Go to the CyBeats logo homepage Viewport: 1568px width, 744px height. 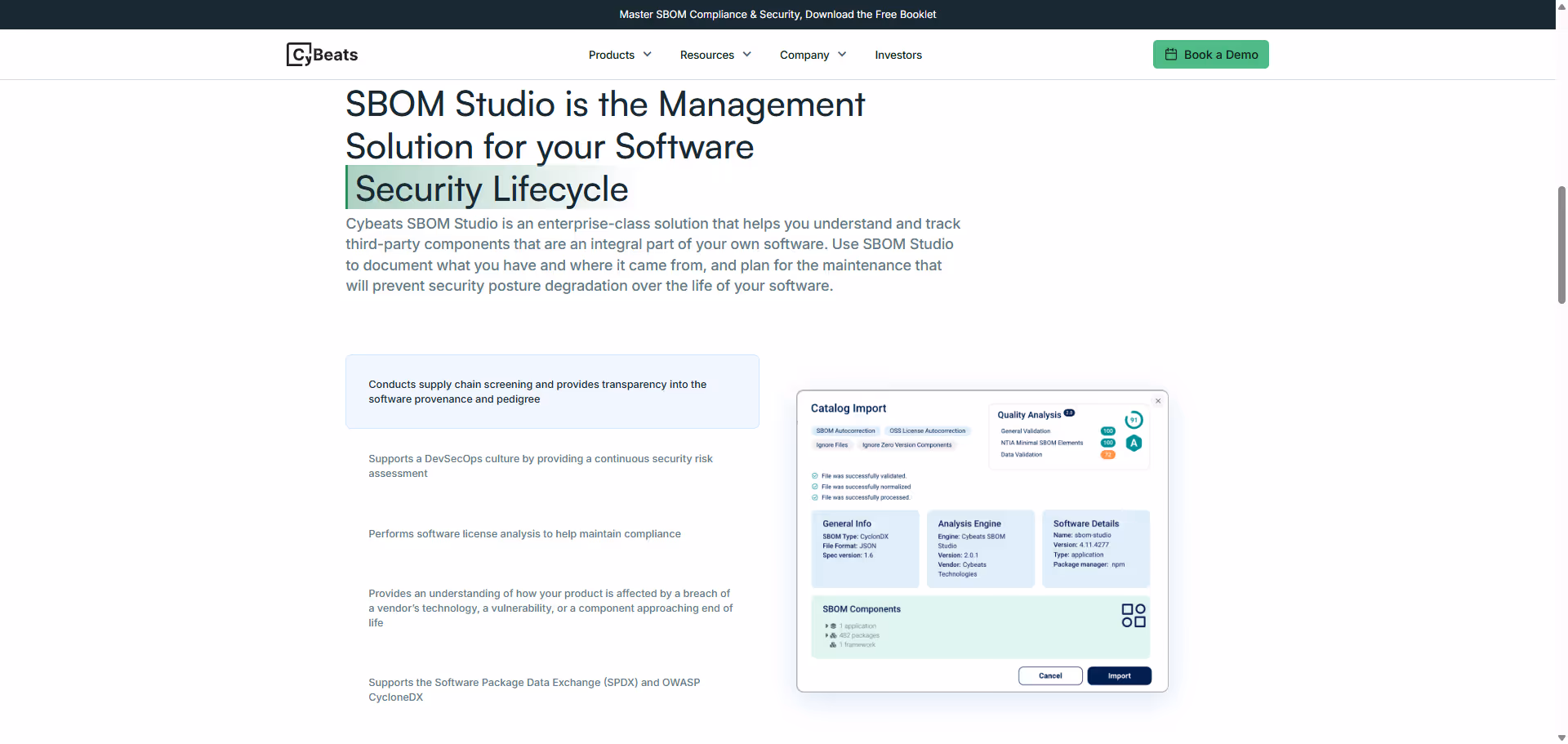pyautogui.click(x=323, y=54)
